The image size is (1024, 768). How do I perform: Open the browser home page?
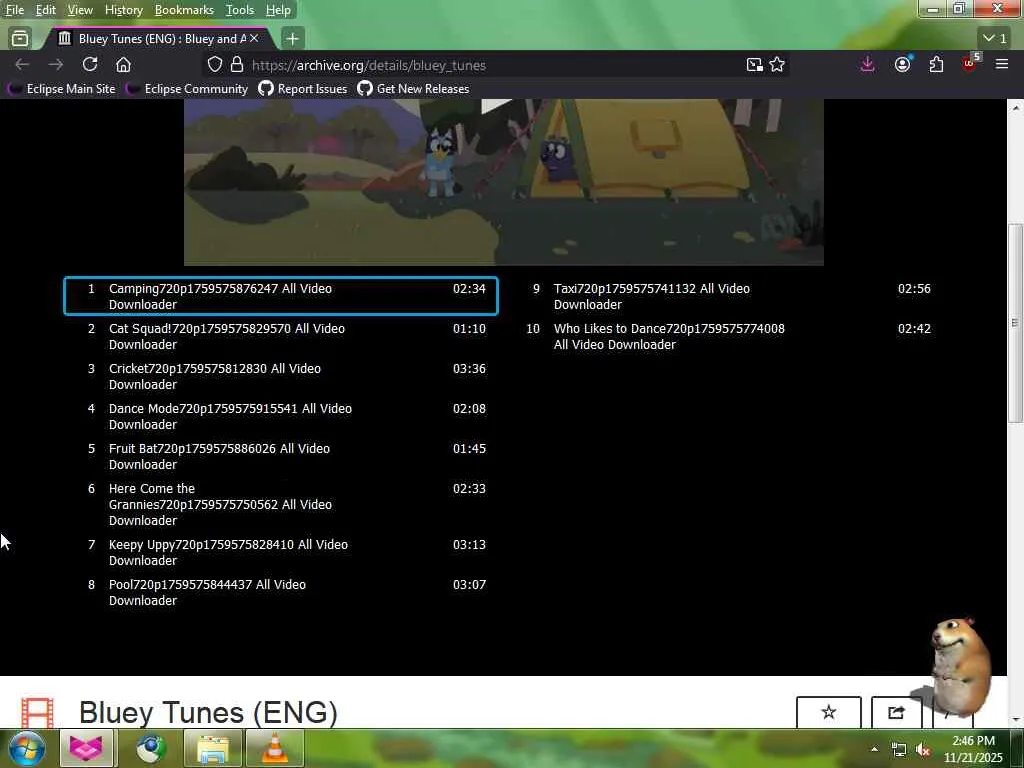(123, 65)
